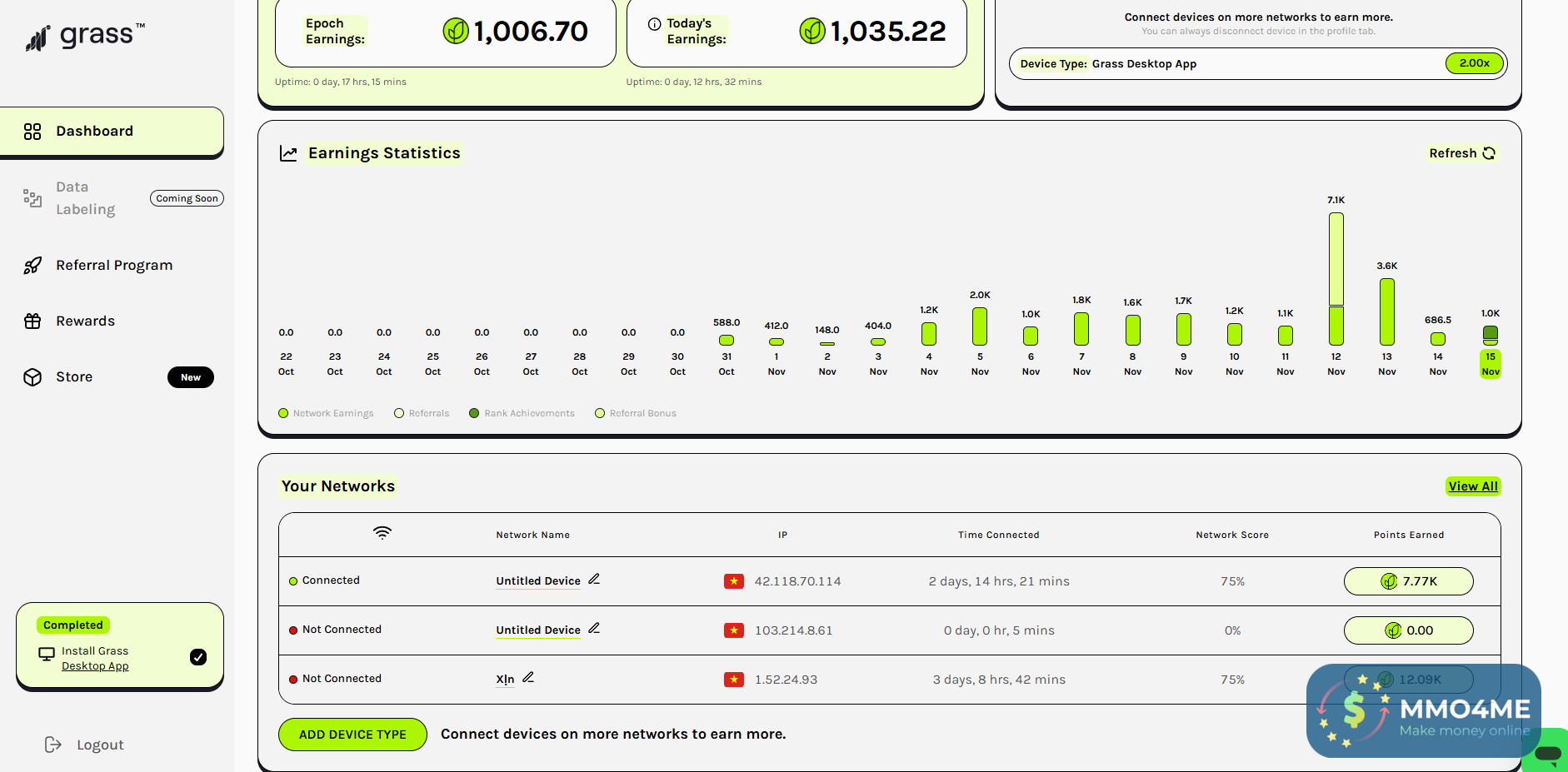Click the Coming Soon badge
The image size is (1568, 772).
coord(187,198)
